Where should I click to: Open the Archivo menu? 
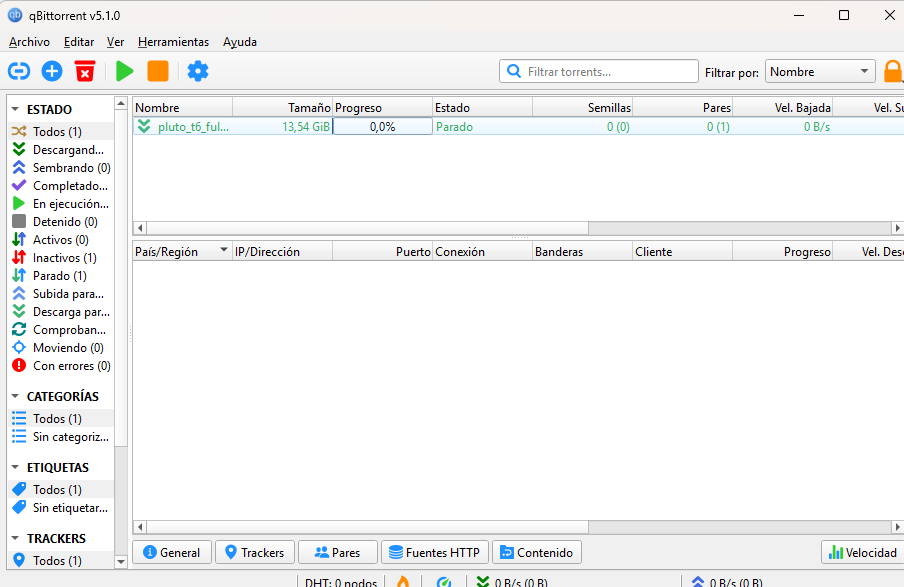(29, 42)
